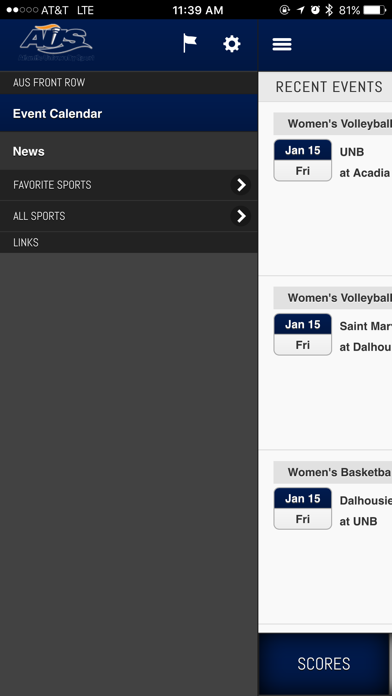
Task: Select News in the side menu
Action: (x=129, y=151)
